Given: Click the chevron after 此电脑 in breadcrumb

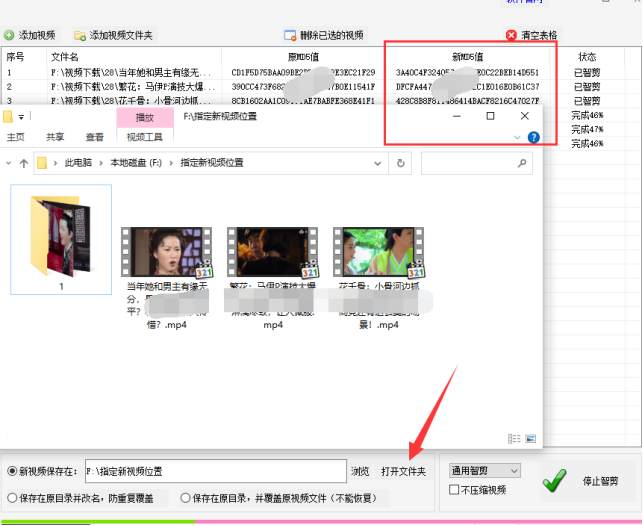Looking at the screenshot, I should pos(101,164).
